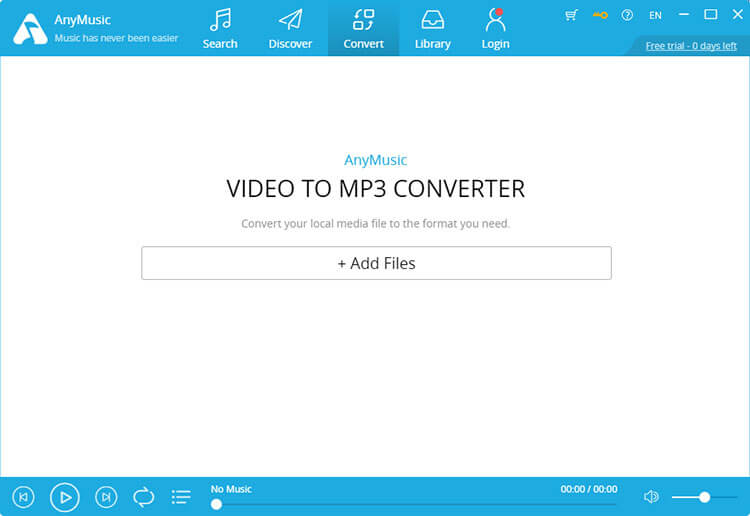The image size is (750, 516).
Task: Minimize the AnyMusic window
Action: (684, 14)
